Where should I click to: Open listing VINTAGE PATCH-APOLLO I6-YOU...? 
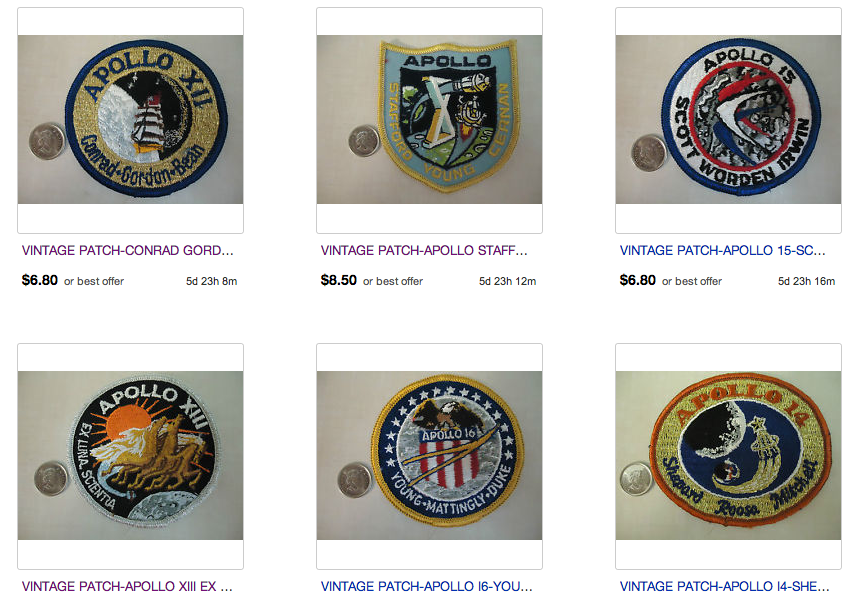[426, 587]
